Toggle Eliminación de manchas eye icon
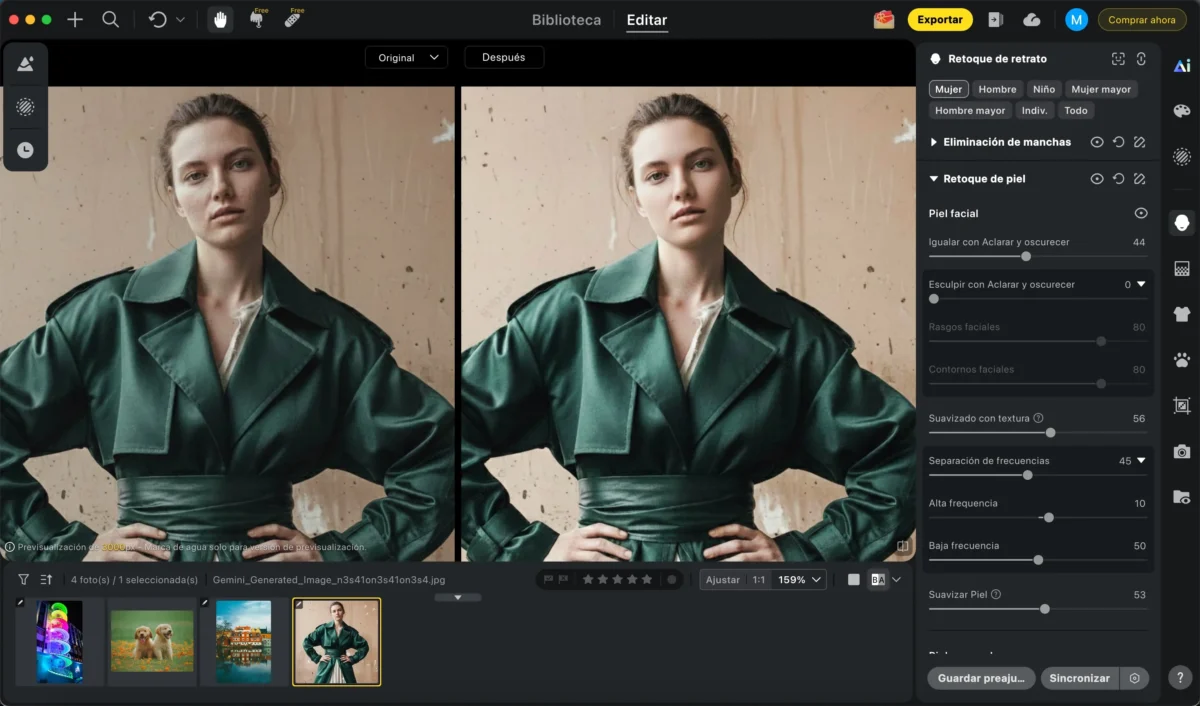This screenshot has width=1200, height=706. pos(1097,142)
